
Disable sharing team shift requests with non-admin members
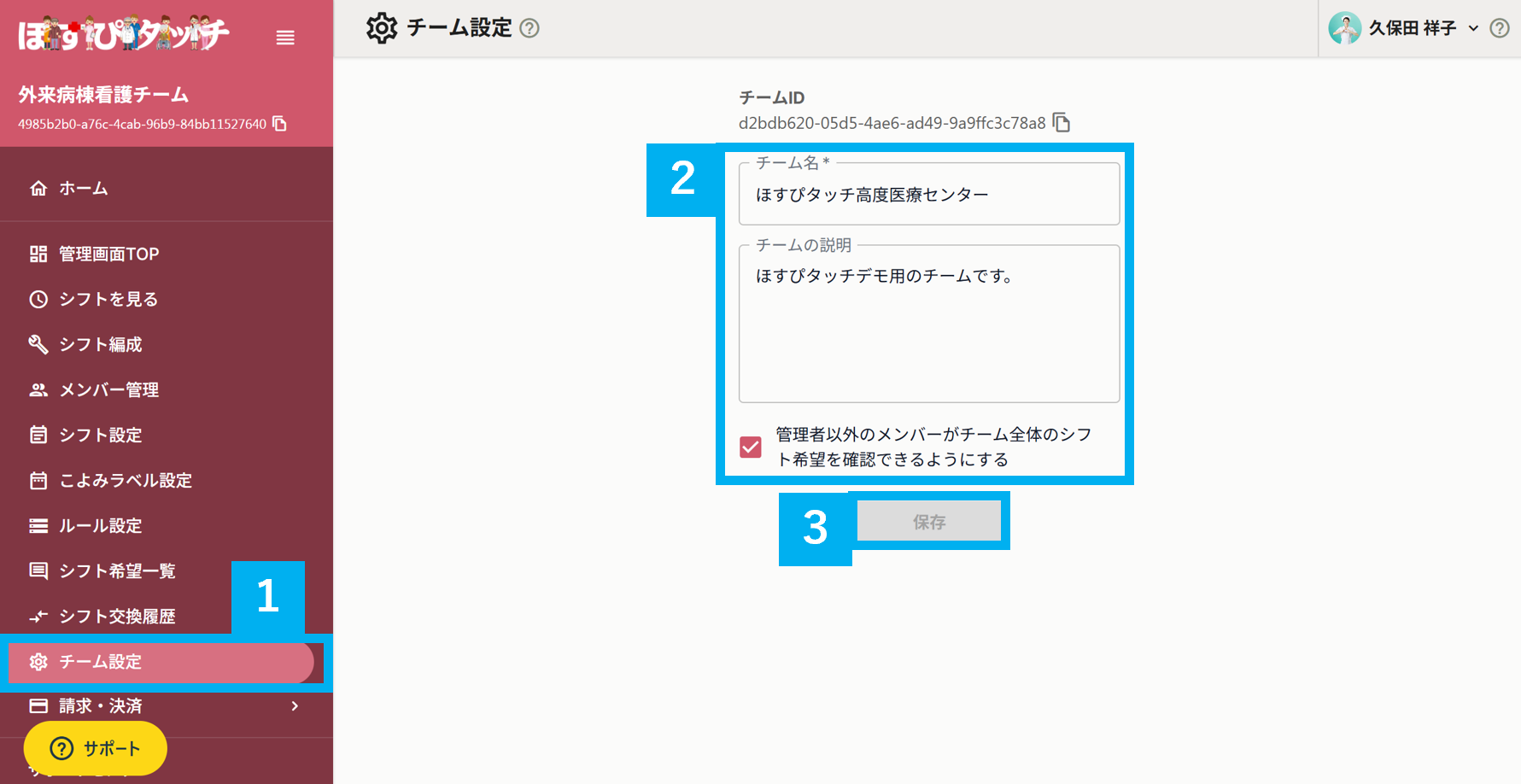pos(751,447)
